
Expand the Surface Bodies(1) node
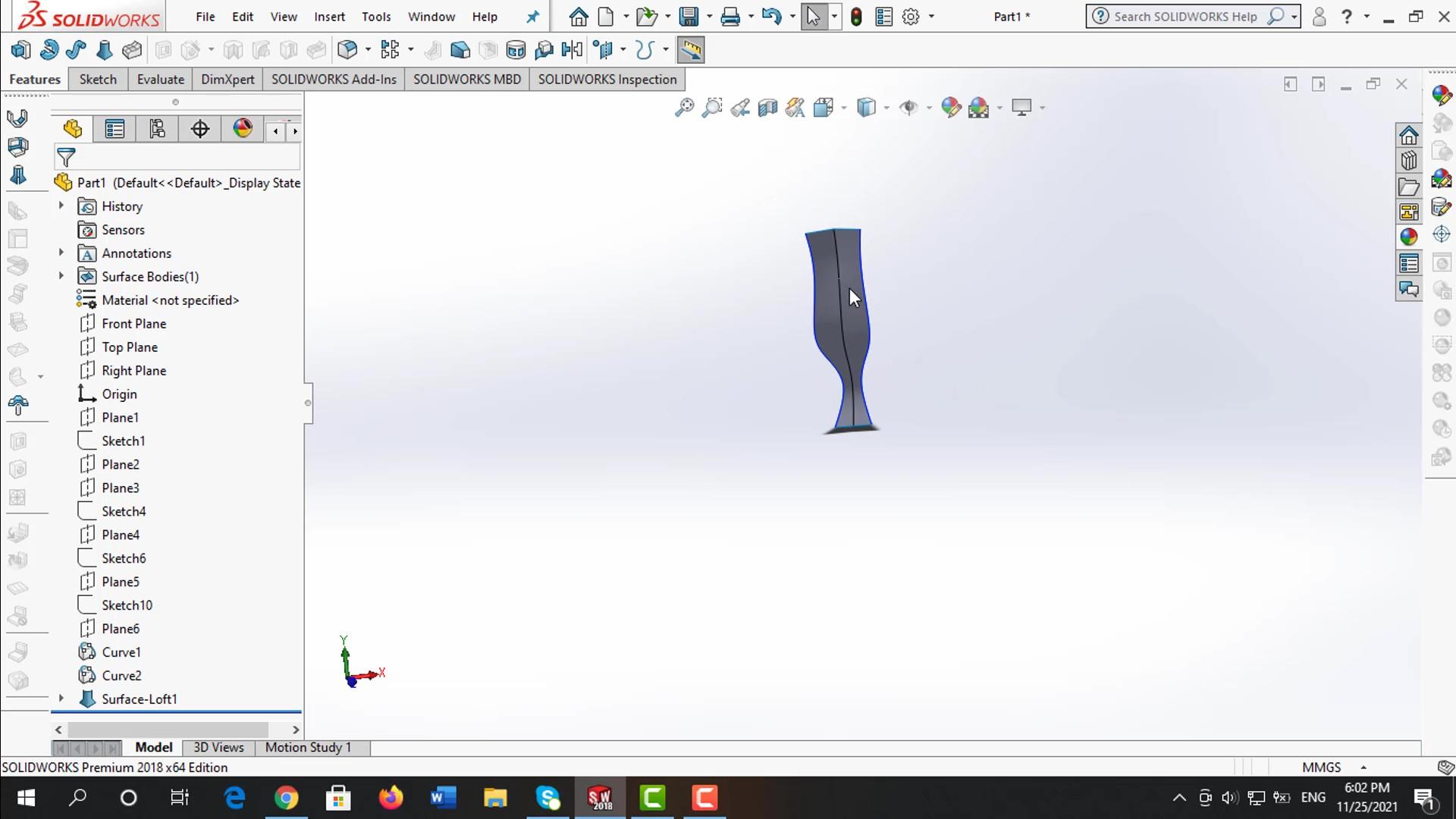coord(61,276)
